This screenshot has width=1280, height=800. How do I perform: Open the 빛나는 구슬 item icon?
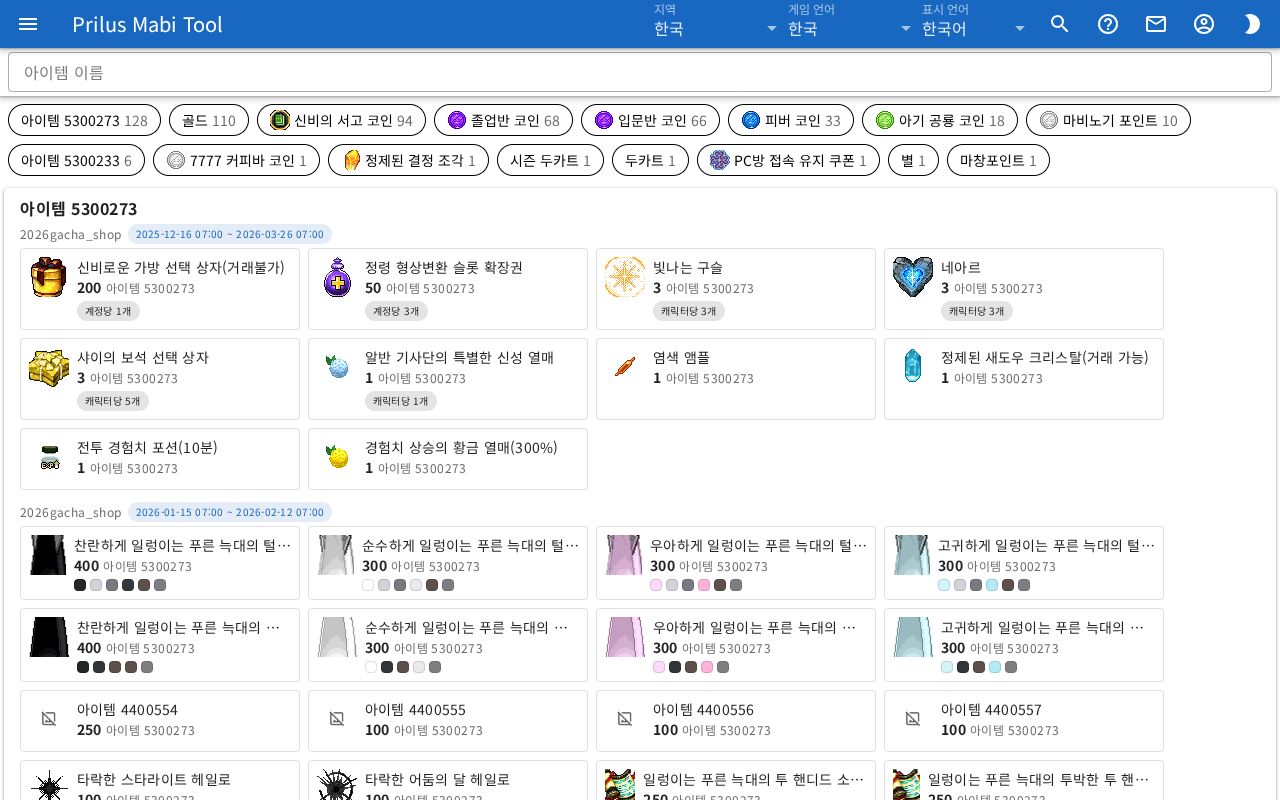pyautogui.click(x=625, y=277)
